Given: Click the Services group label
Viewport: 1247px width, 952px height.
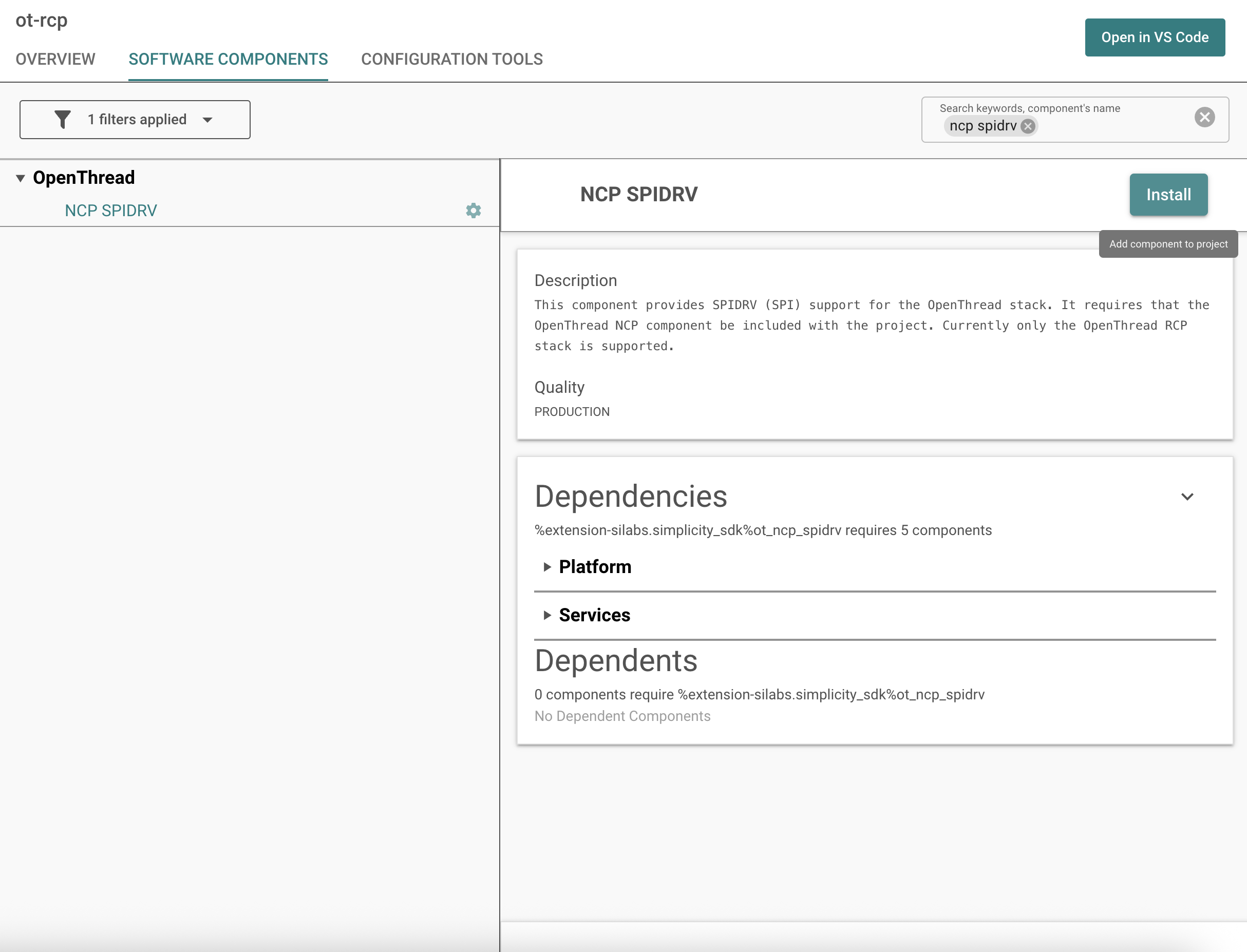Looking at the screenshot, I should 594,615.
